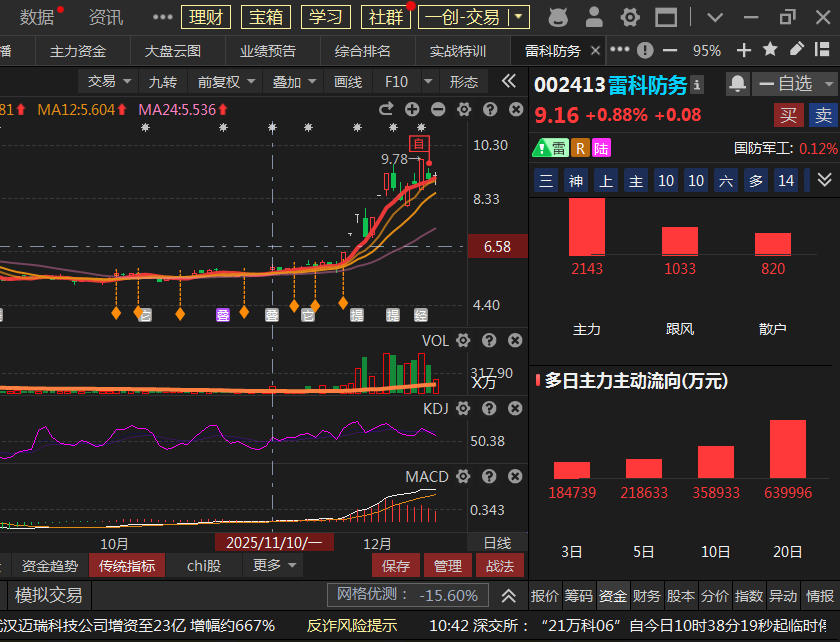Toggle the 九转 chart overlay

tap(162, 82)
